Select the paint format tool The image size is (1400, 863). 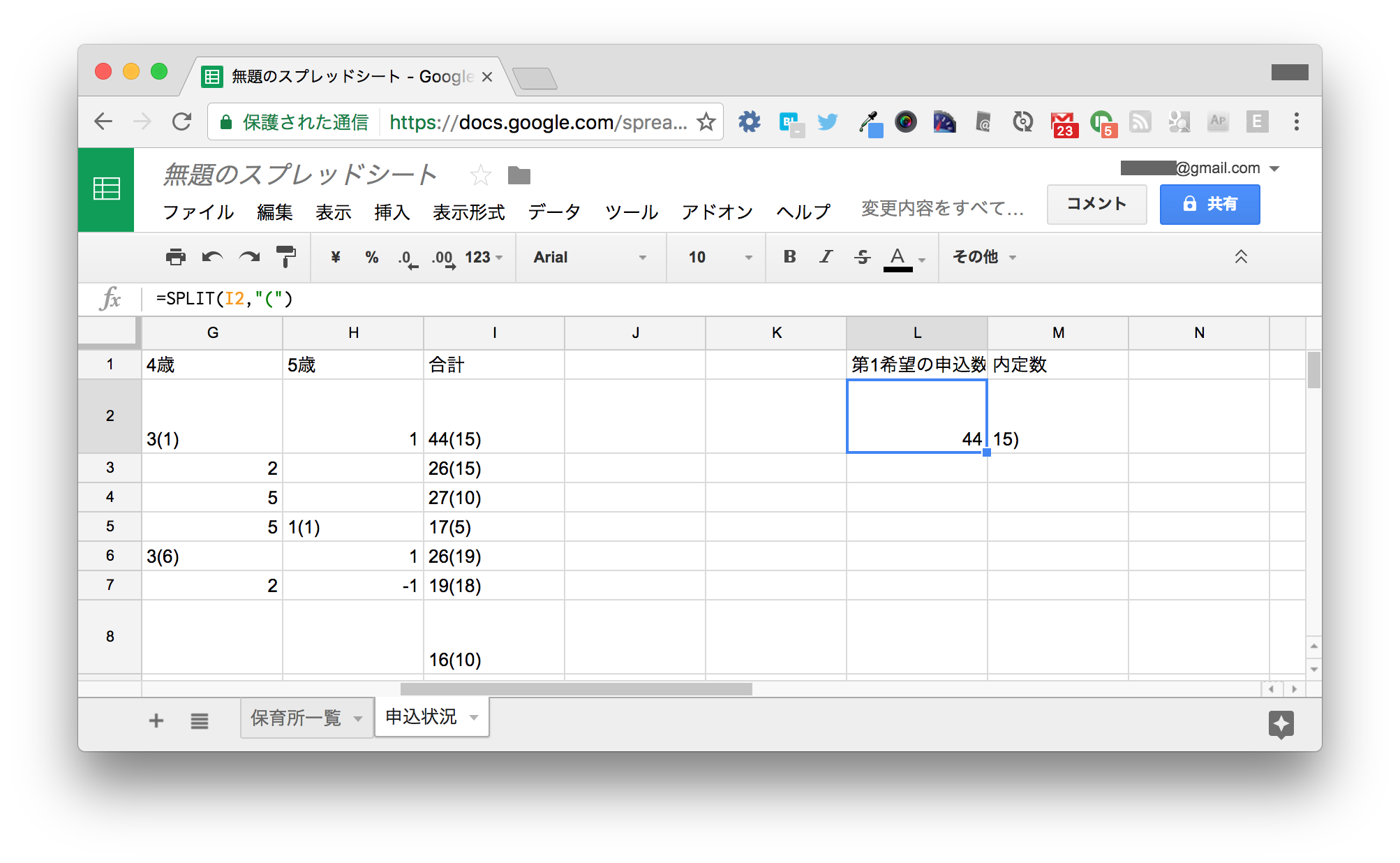click(286, 257)
